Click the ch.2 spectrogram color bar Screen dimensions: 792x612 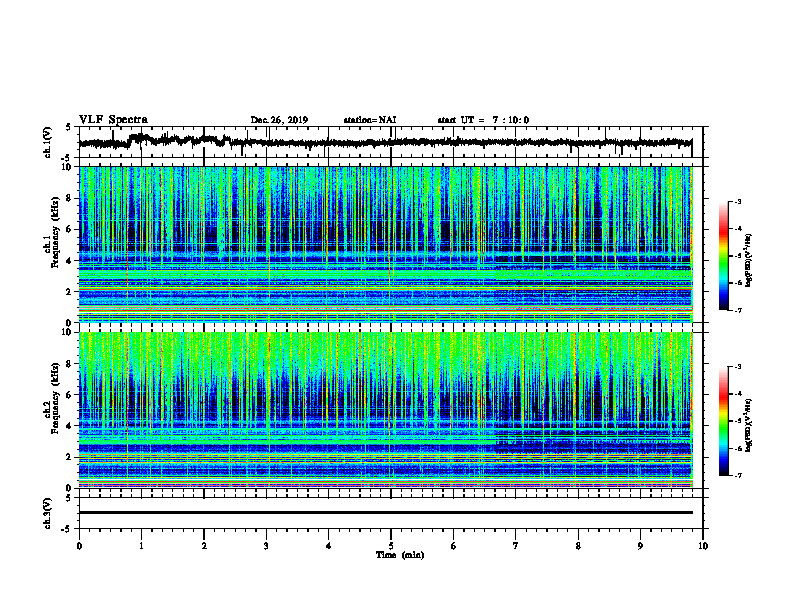point(723,421)
